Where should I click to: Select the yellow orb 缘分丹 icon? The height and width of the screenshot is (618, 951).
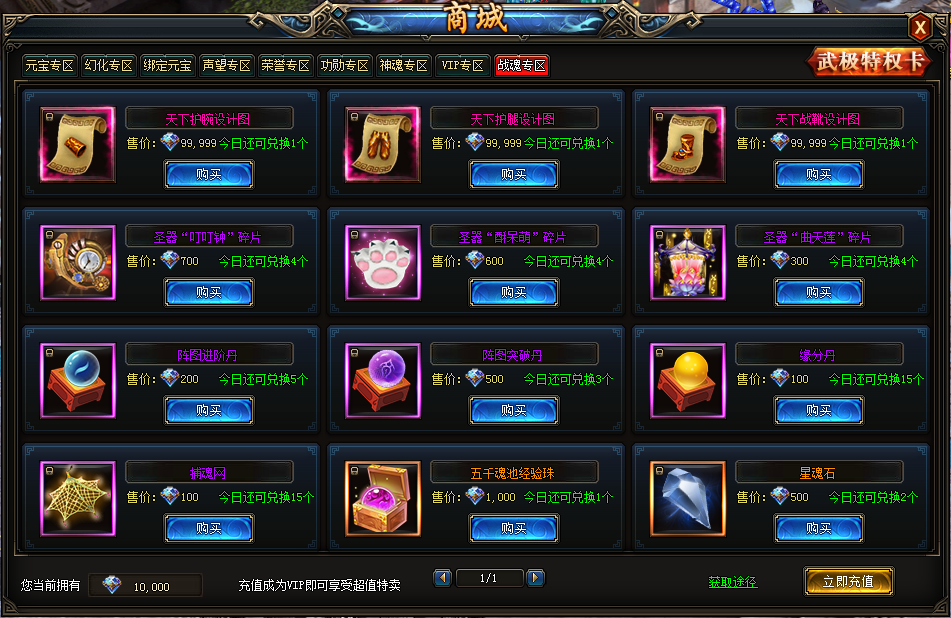point(688,380)
